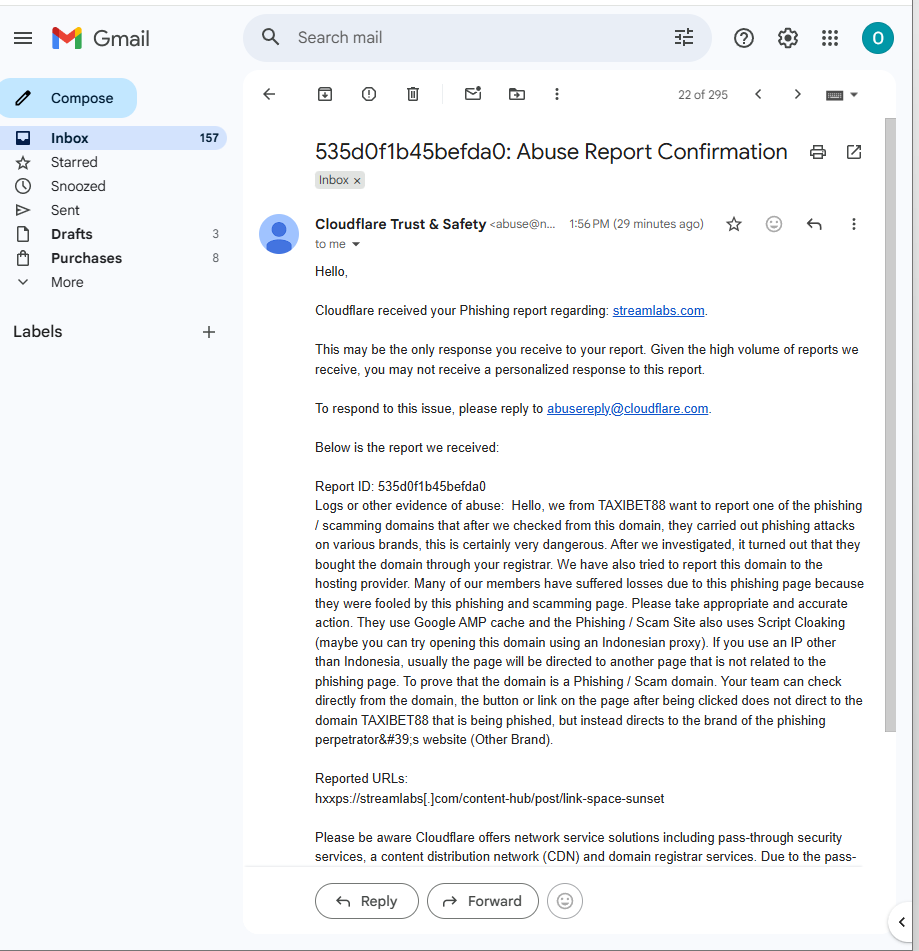The width and height of the screenshot is (919, 951).
Task: Open toolbar more options menu
Action: [557, 94]
